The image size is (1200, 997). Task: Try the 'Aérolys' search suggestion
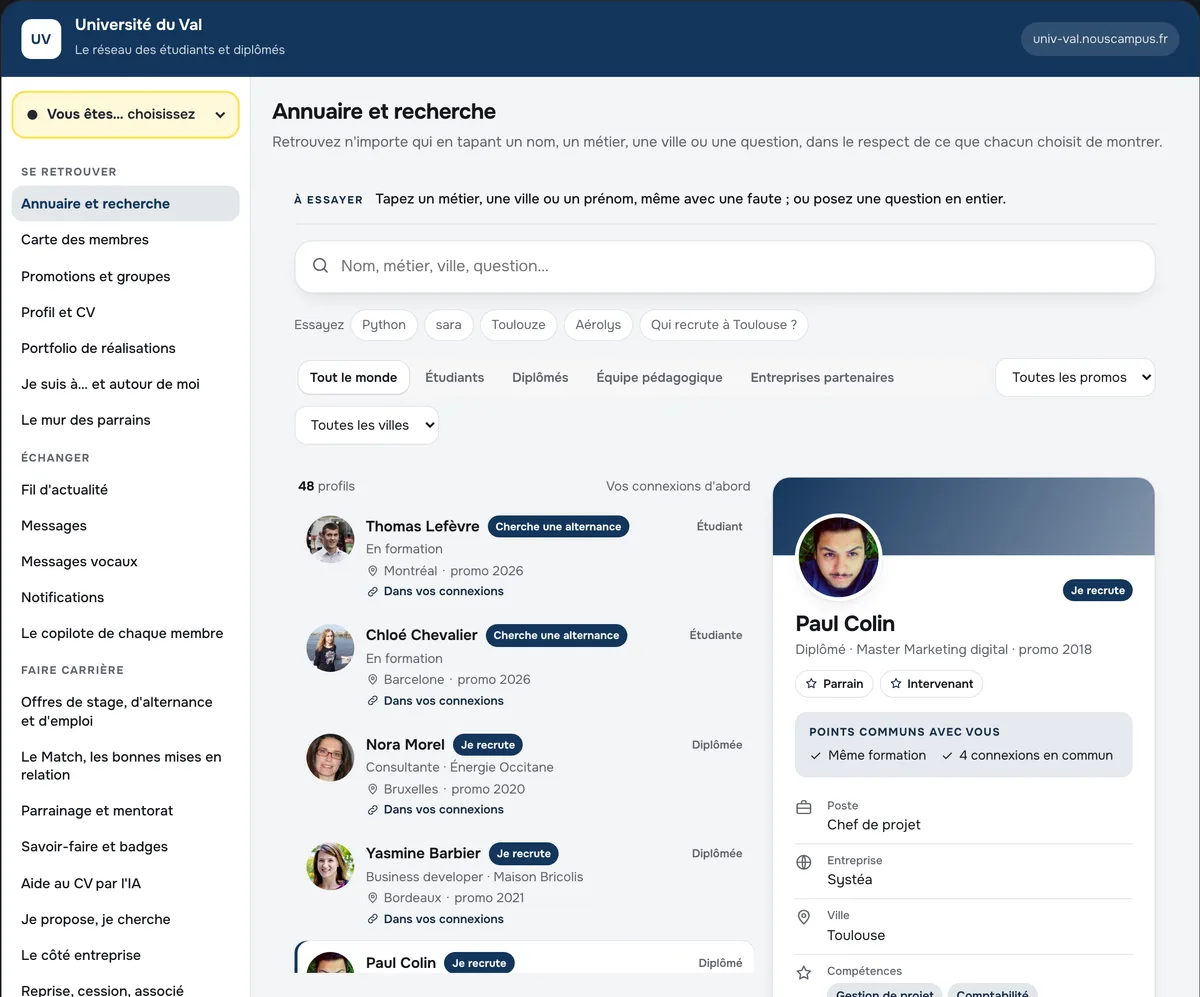pos(598,325)
